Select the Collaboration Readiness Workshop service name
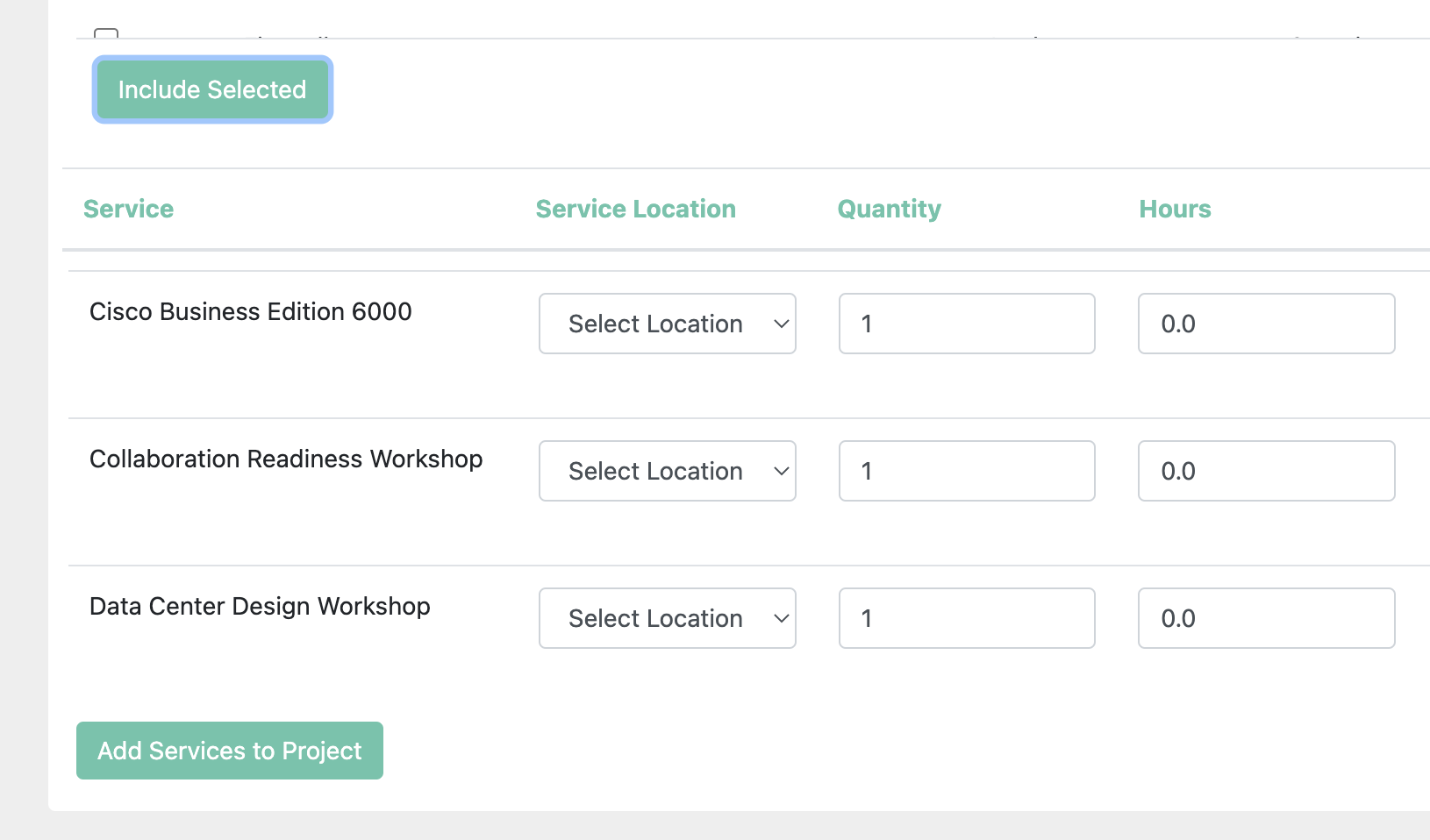 click(286, 459)
